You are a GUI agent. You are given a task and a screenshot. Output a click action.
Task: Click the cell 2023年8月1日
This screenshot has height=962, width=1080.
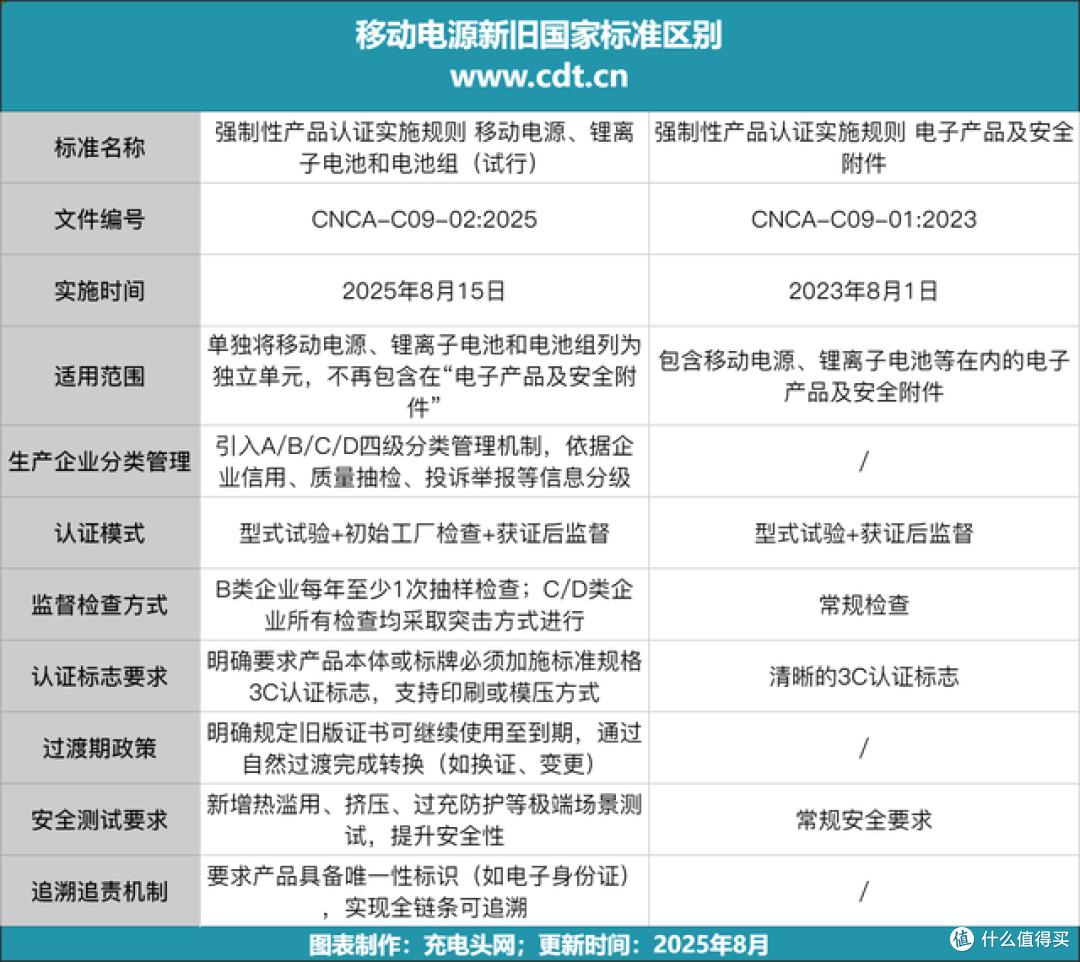coord(864,291)
